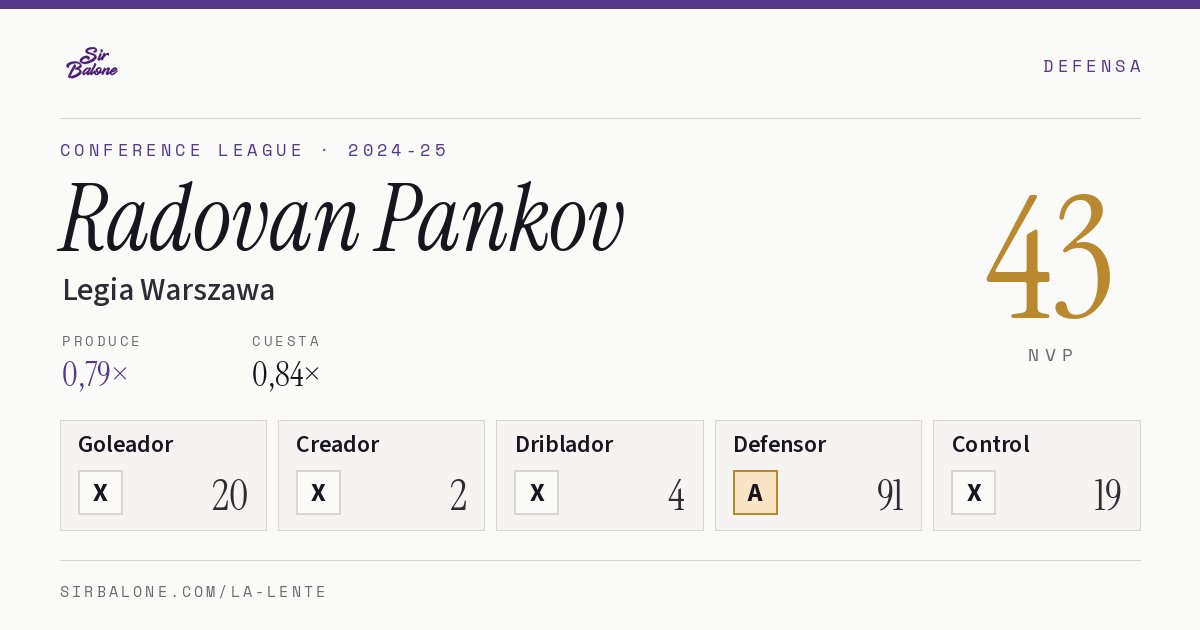1200x630 pixels.
Task: Click the Conference League 2024-25 heading
Action: (x=254, y=150)
